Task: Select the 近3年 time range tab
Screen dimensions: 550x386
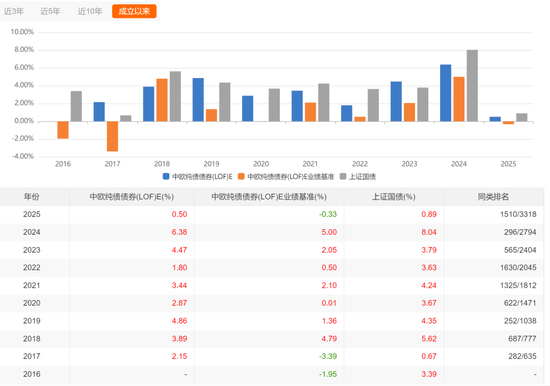Action: (x=14, y=11)
